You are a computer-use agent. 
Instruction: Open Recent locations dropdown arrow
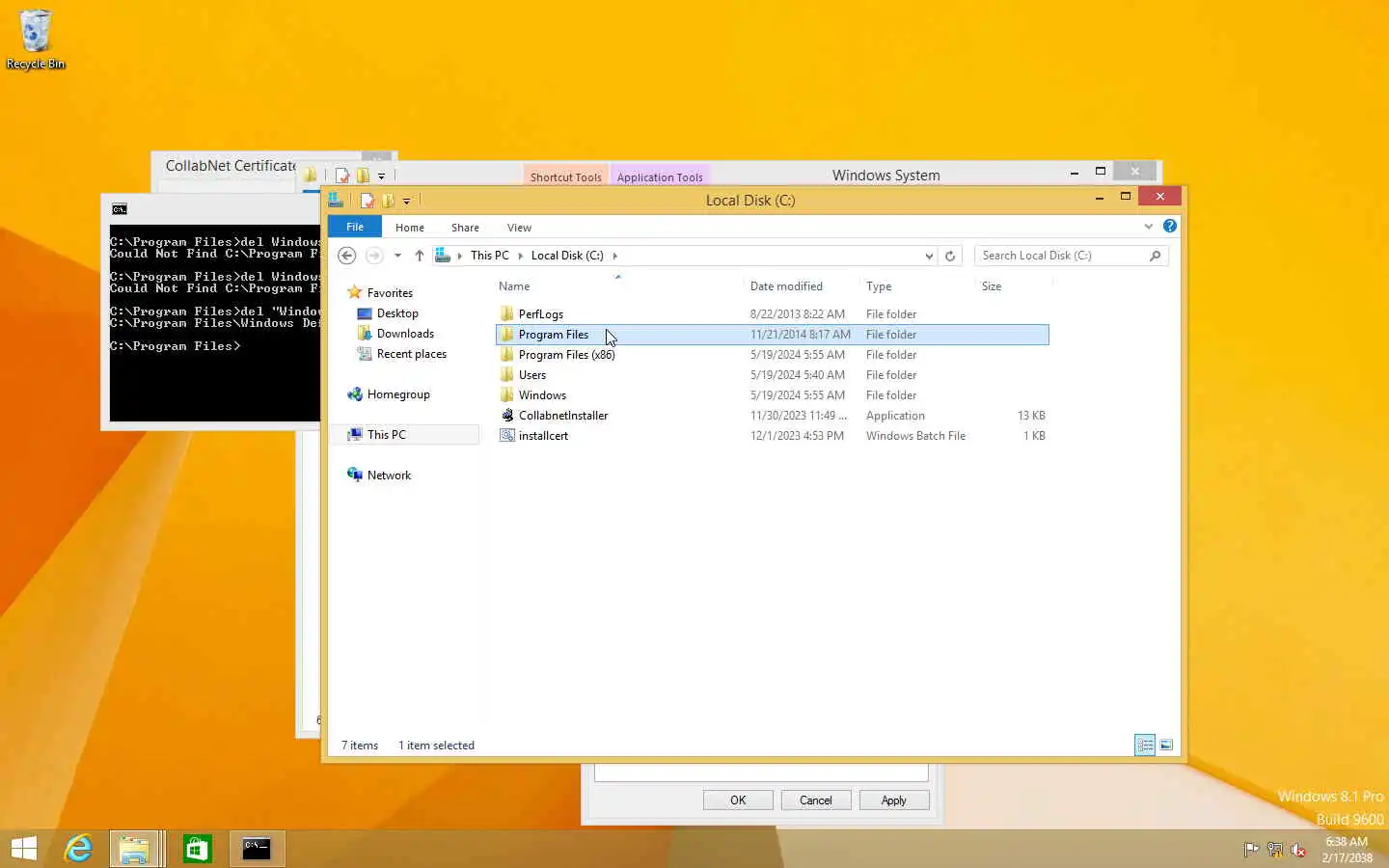coord(397,256)
